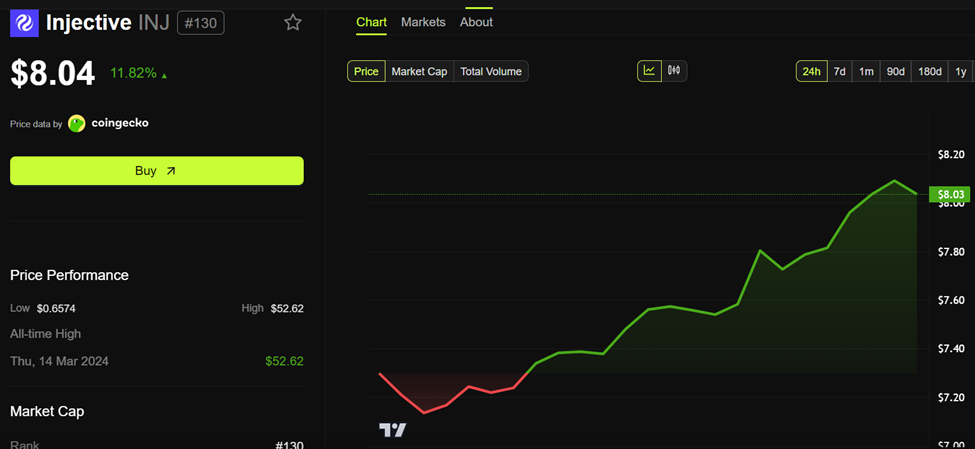Click the lowest point of the red price line

[424, 413]
